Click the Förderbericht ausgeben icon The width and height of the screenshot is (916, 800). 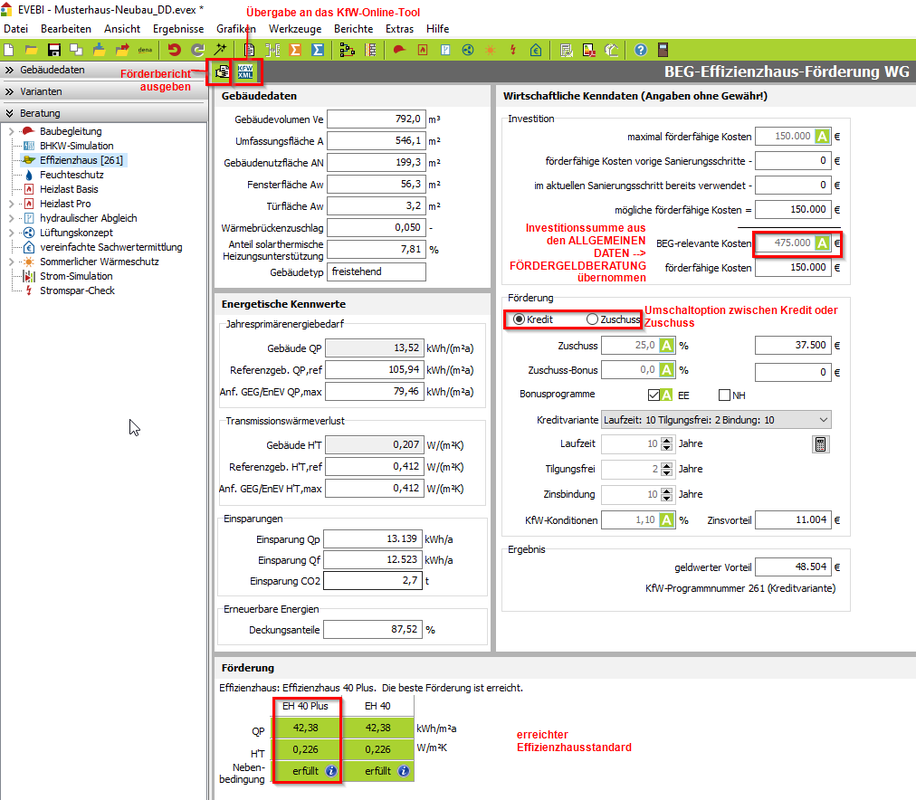[222, 72]
